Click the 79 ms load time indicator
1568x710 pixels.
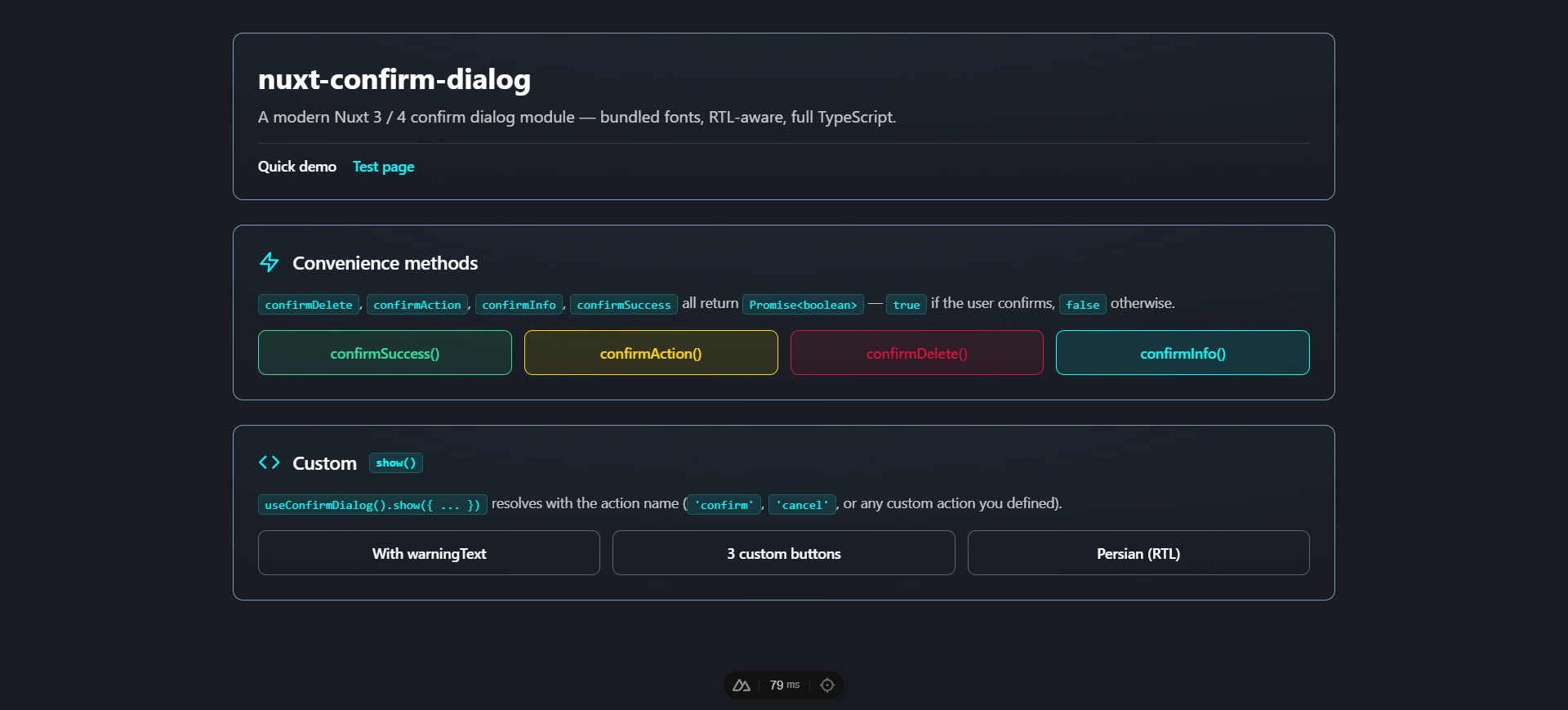pos(785,685)
